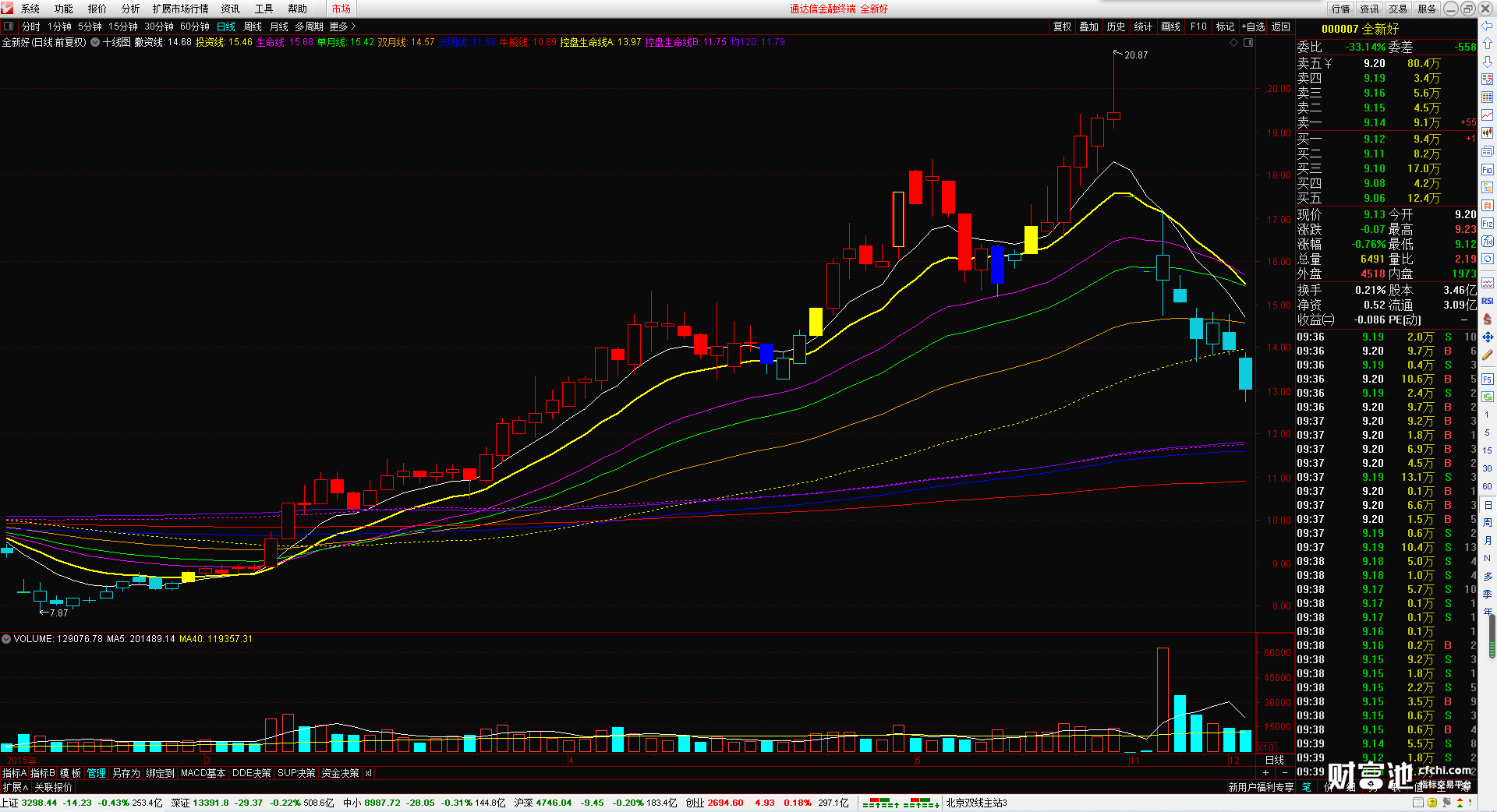Viewport: 1497px width, 812px height.
Task: Click the green refresh icon in sidebar
Action: [x=1488, y=397]
